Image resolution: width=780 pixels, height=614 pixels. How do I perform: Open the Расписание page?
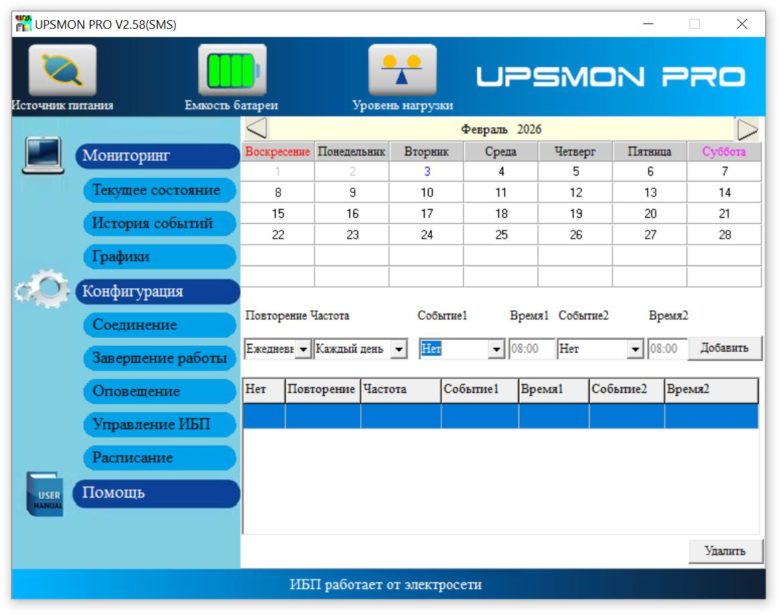(x=160, y=458)
